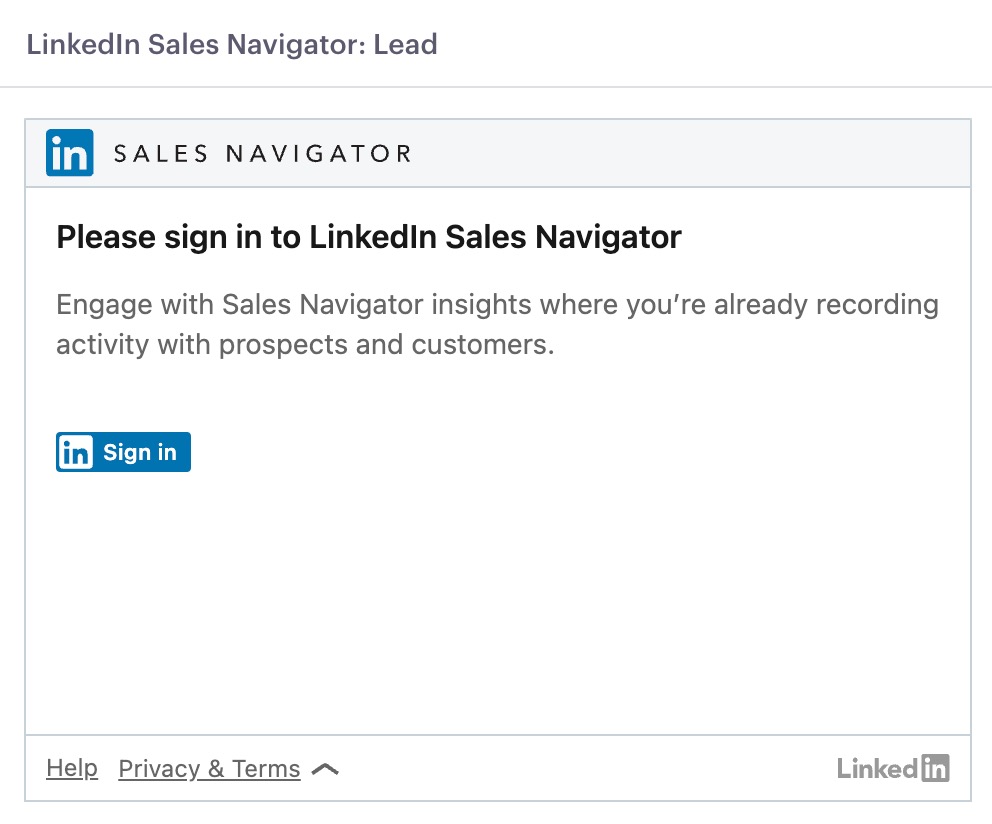Click the activity with prospects and customers line
This screenshot has height=824, width=992.
(305, 345)
